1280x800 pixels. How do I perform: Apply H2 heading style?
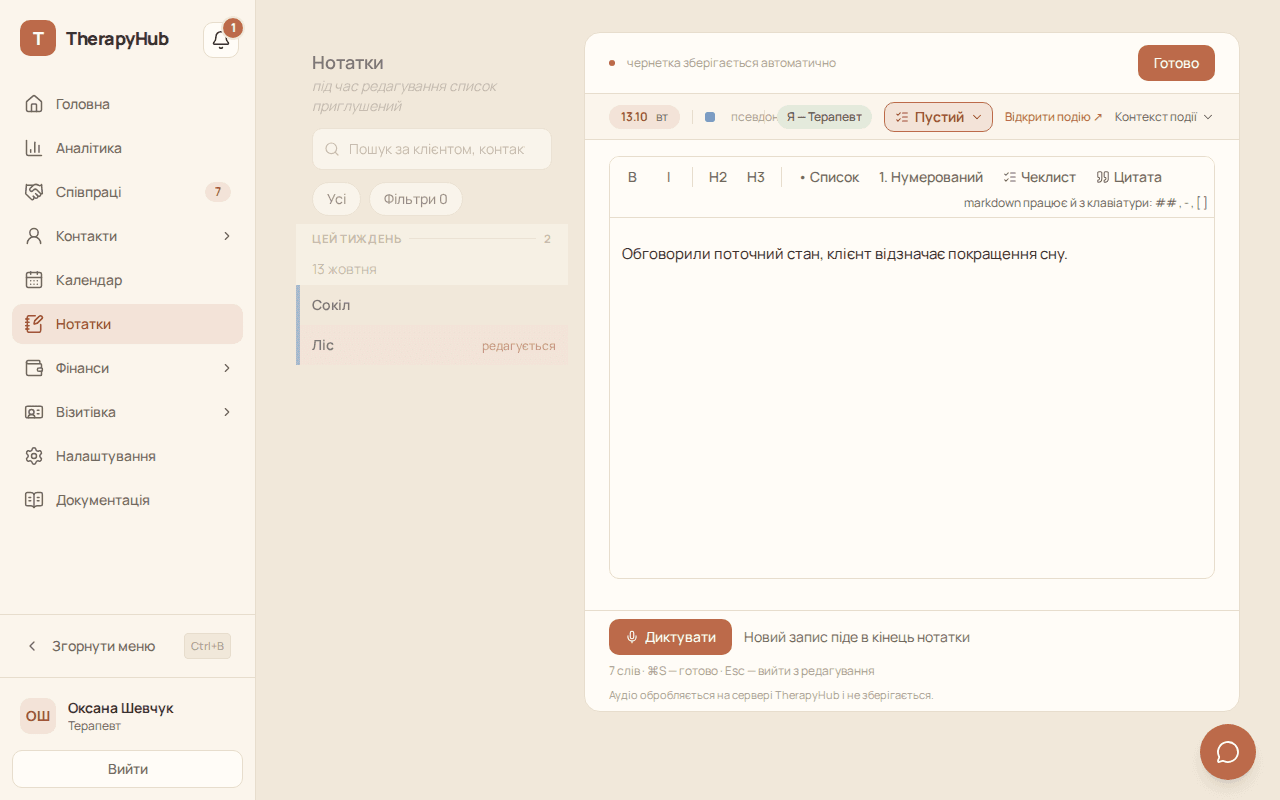(x=718, y=177)
